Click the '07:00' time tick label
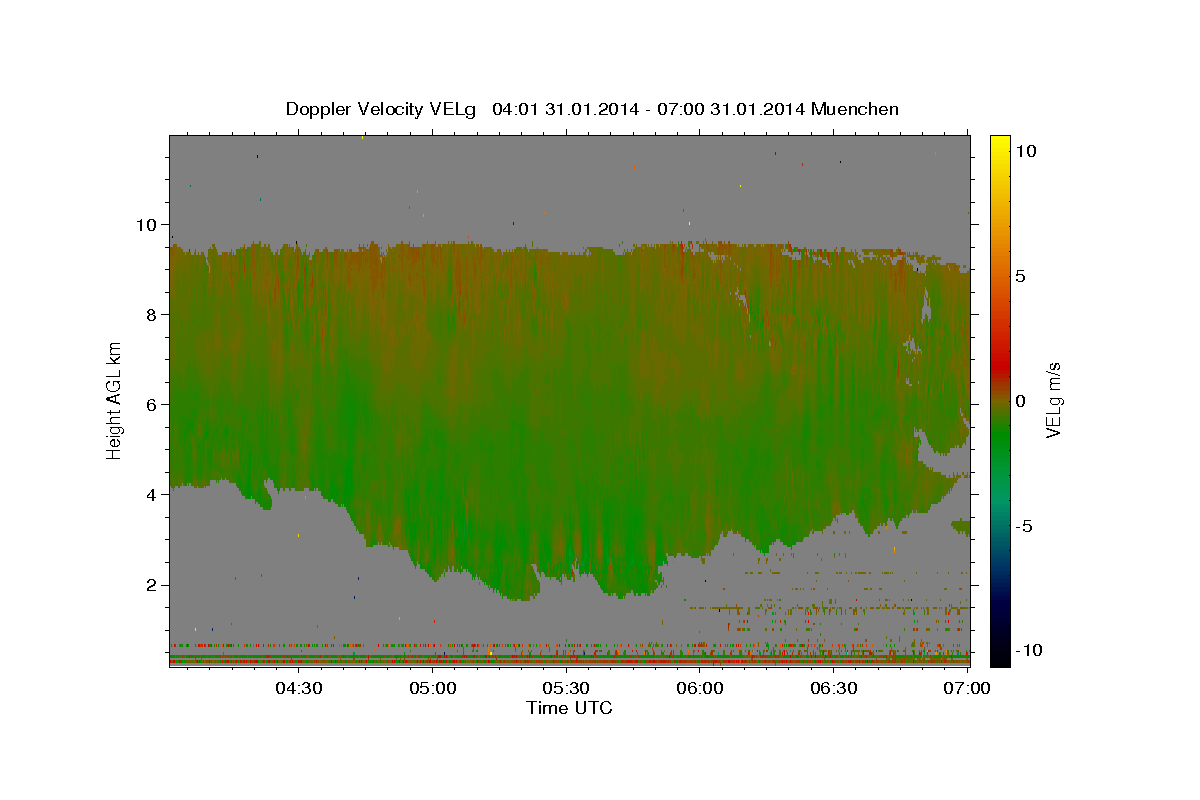This screenshot has width=1200, height=800. 967,688
